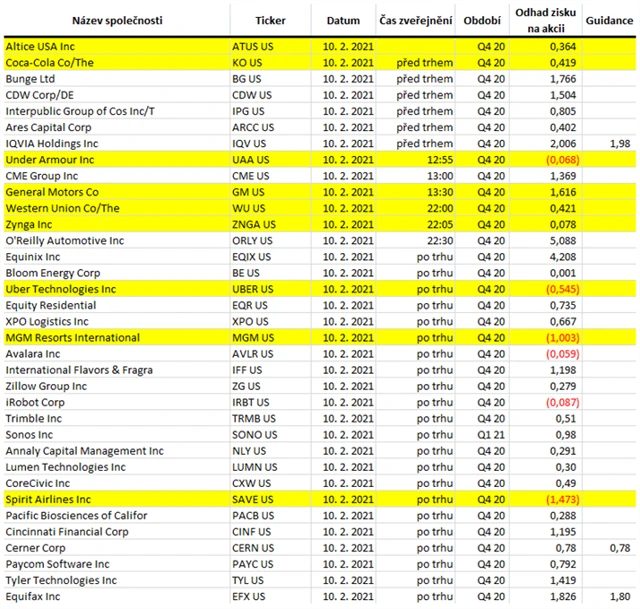Select the 22:30 time cell for O'Reilly
640x609 pixels.
coord(438,240)
